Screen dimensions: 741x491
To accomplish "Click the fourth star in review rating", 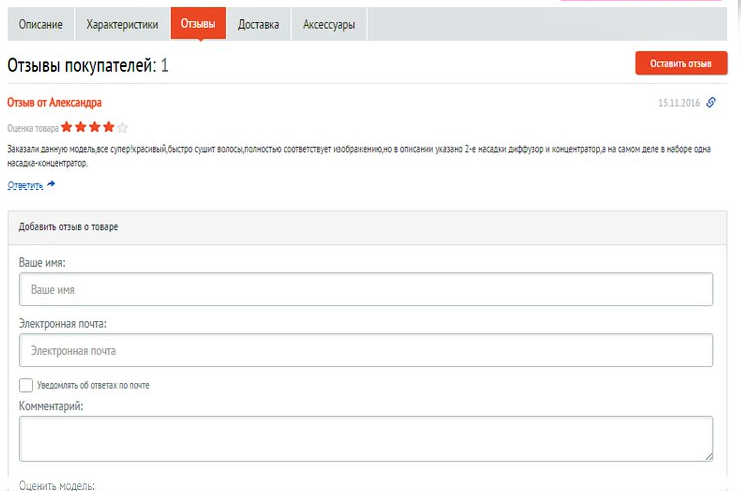I will point(108,127).
